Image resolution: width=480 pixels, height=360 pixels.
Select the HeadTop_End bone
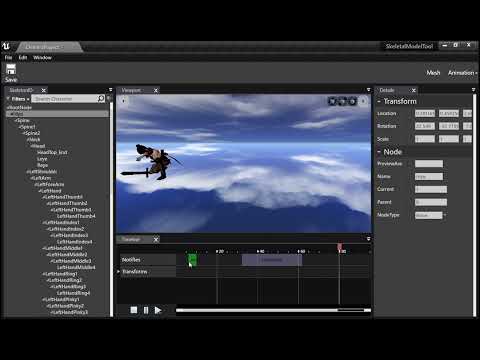click(x=52, y=152)
